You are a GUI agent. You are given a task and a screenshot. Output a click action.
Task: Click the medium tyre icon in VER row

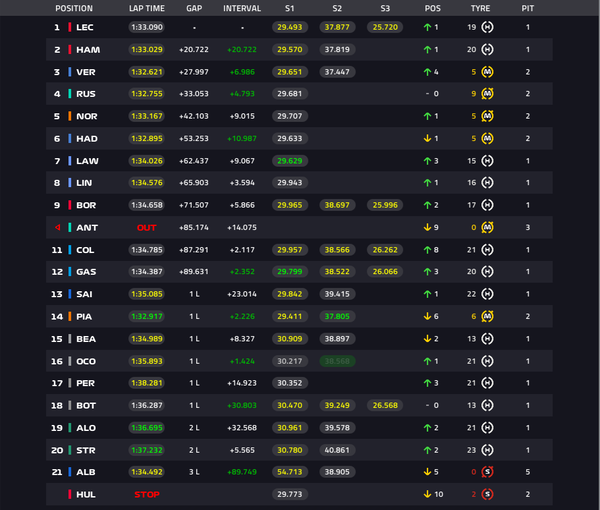pos(487,72)
